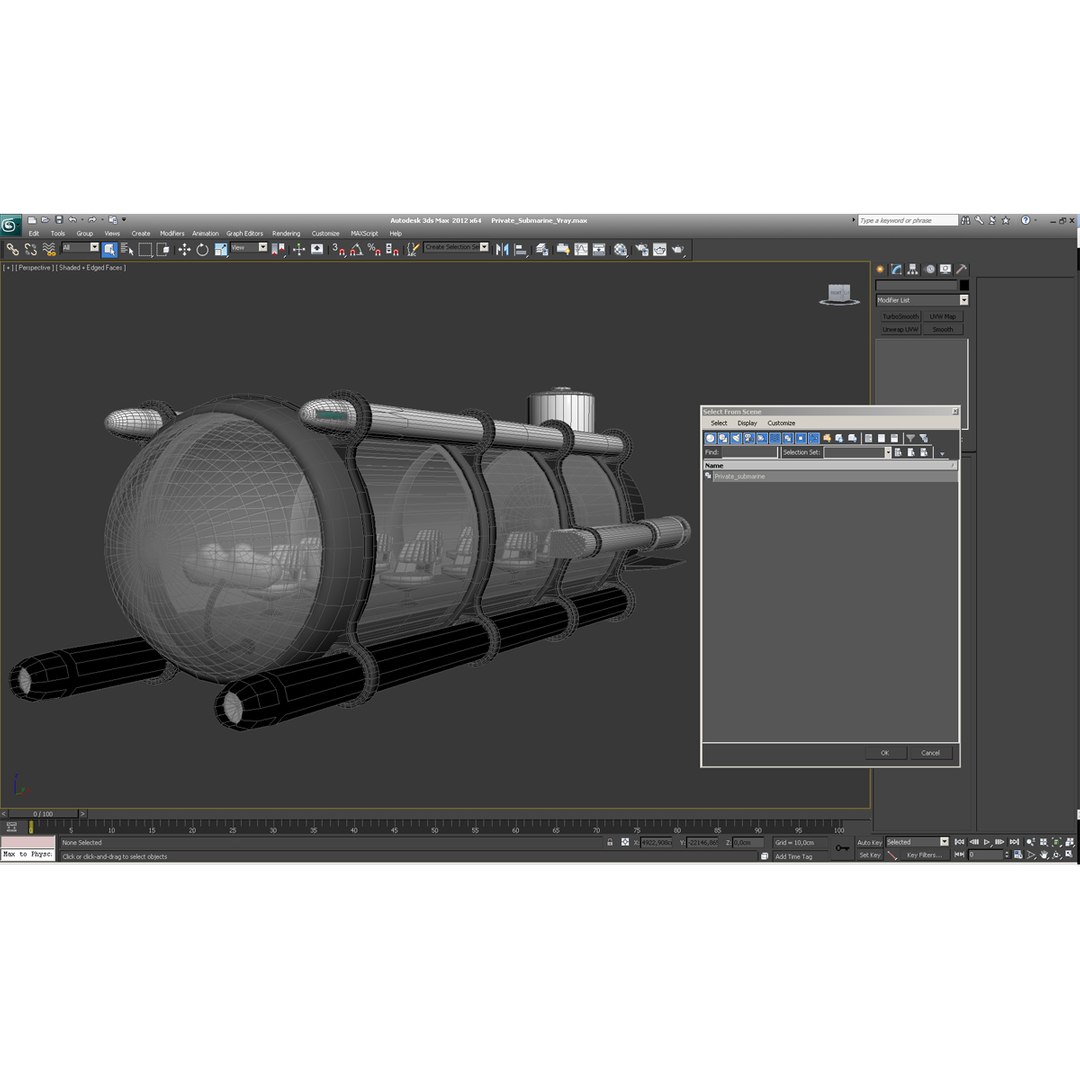The image size is (1080, 1080).
Task: Toggle Display Geometry filter in Select From Scene
Action: tap(710, 438)
